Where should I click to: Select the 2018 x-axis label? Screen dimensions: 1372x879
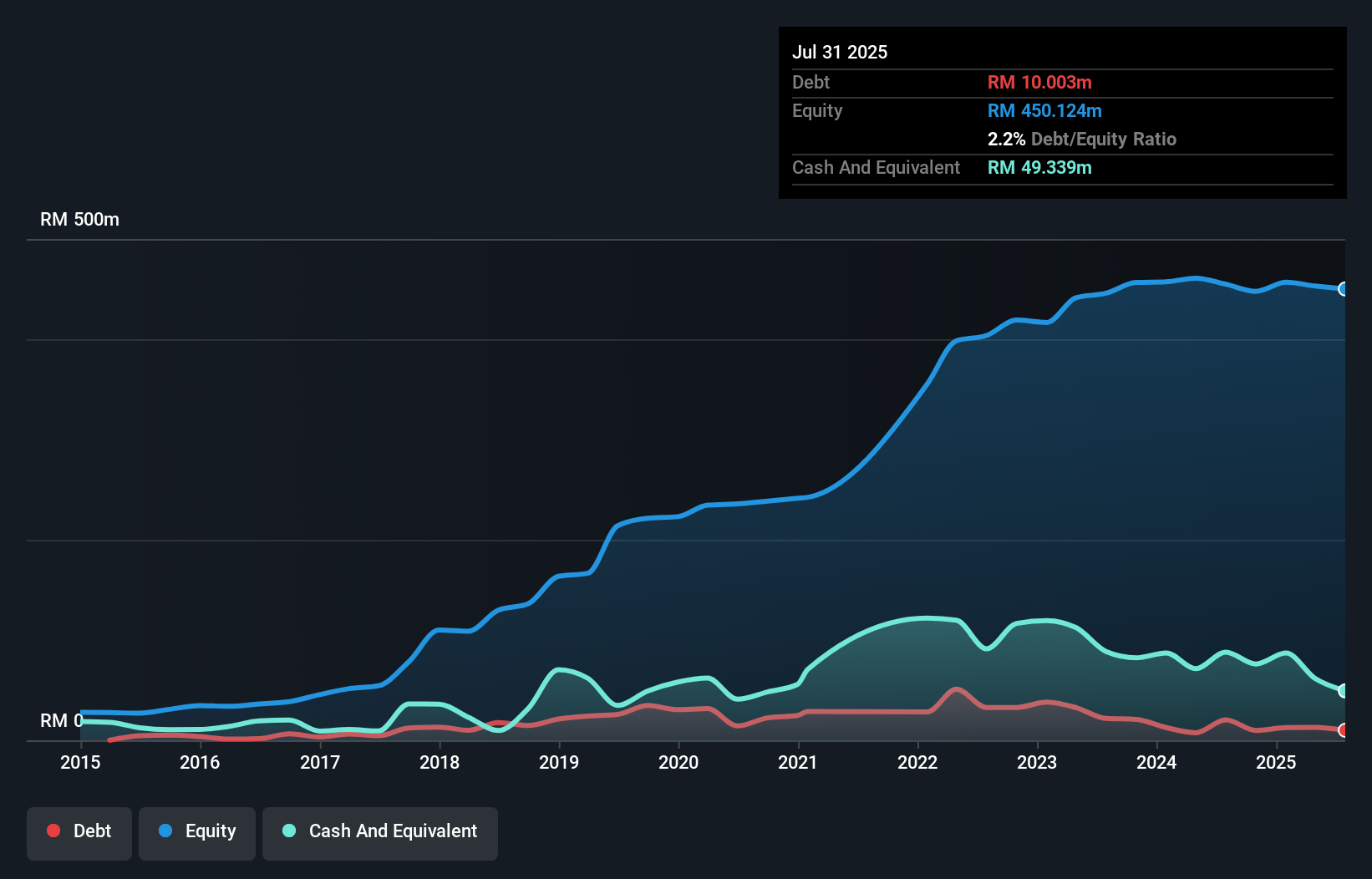(440, 762)
